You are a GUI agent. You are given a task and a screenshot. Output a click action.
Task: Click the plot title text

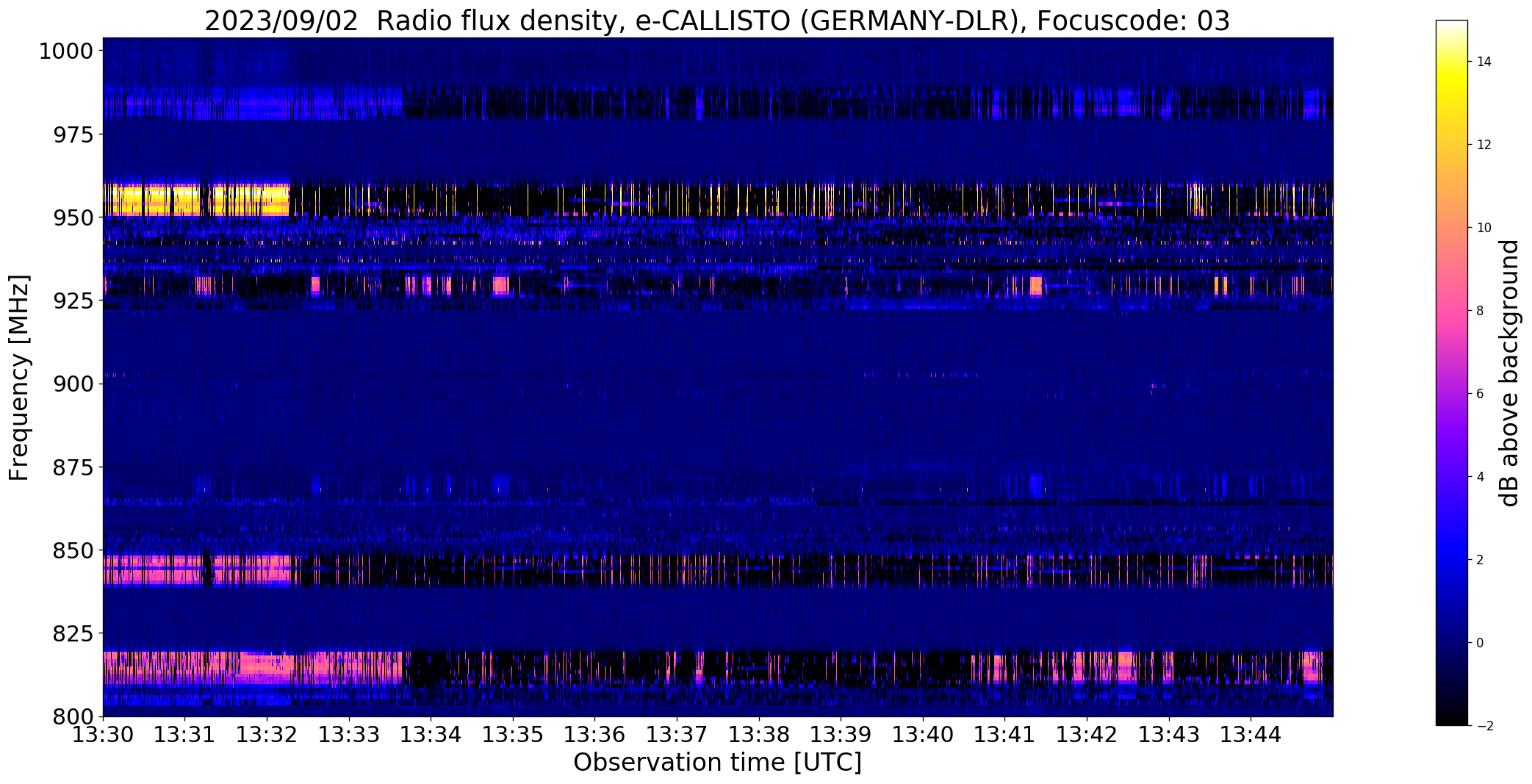[x=717, y=21]
